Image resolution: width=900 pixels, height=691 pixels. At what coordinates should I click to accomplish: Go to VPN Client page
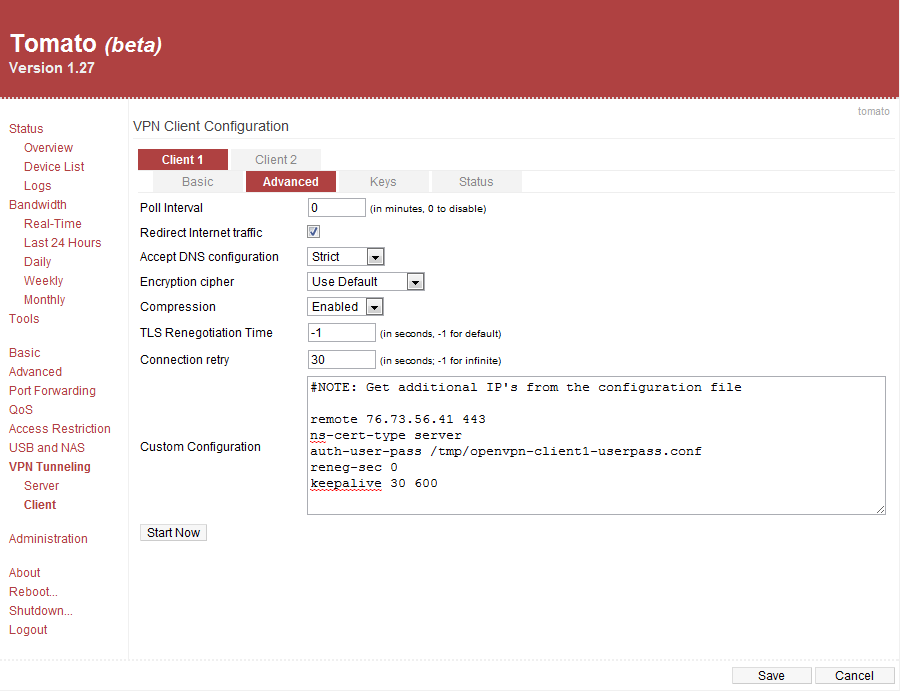(40, 504)
